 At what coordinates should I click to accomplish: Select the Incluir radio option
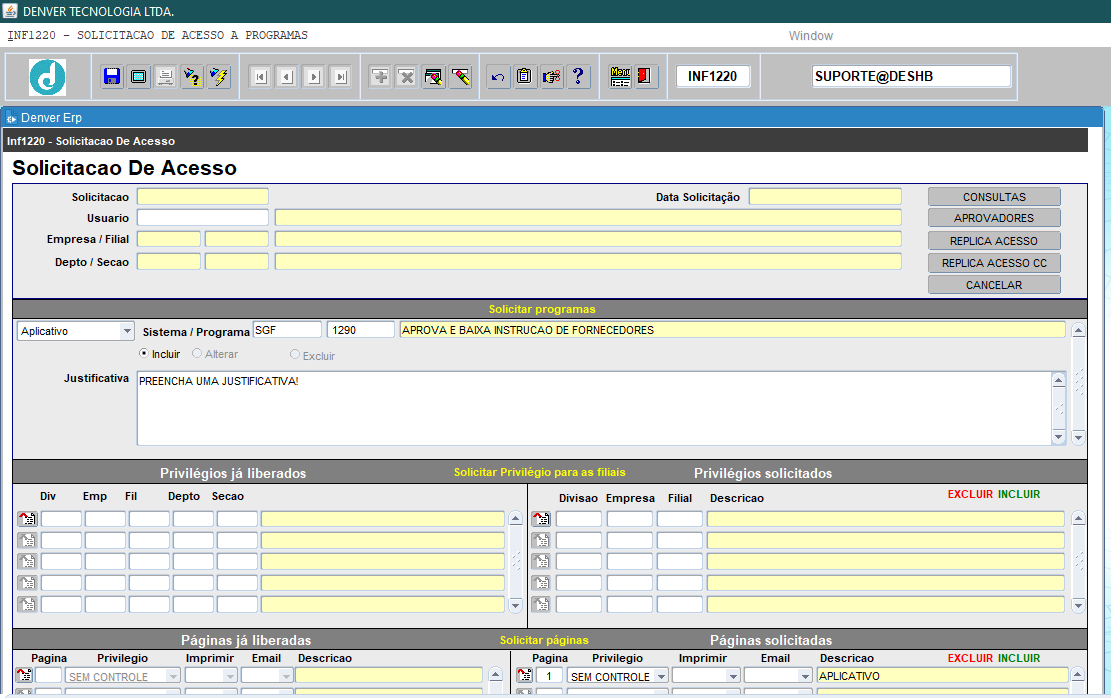(144, 353)
